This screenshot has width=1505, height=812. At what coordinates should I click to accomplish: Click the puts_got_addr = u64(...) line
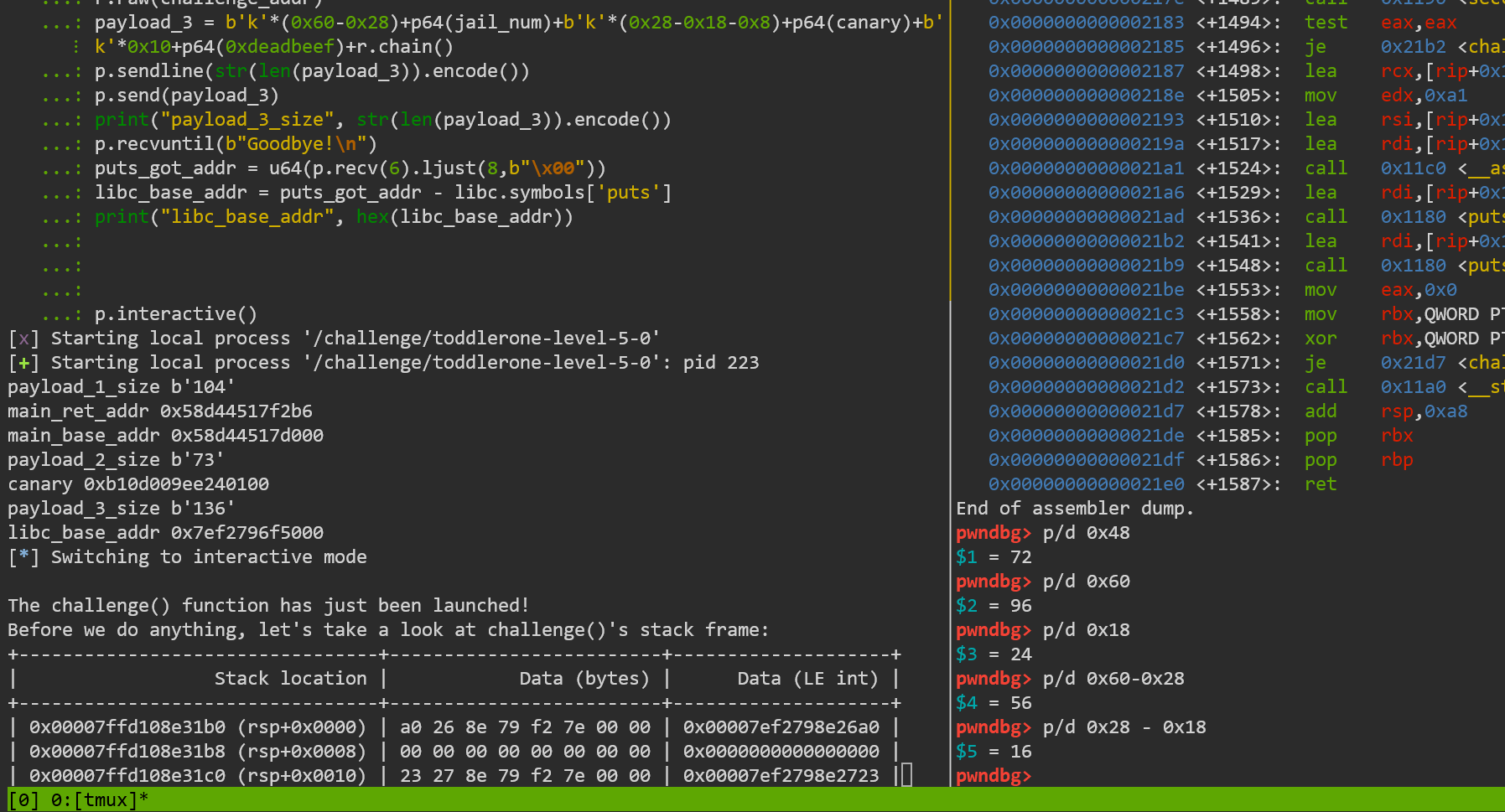(350, 168)
